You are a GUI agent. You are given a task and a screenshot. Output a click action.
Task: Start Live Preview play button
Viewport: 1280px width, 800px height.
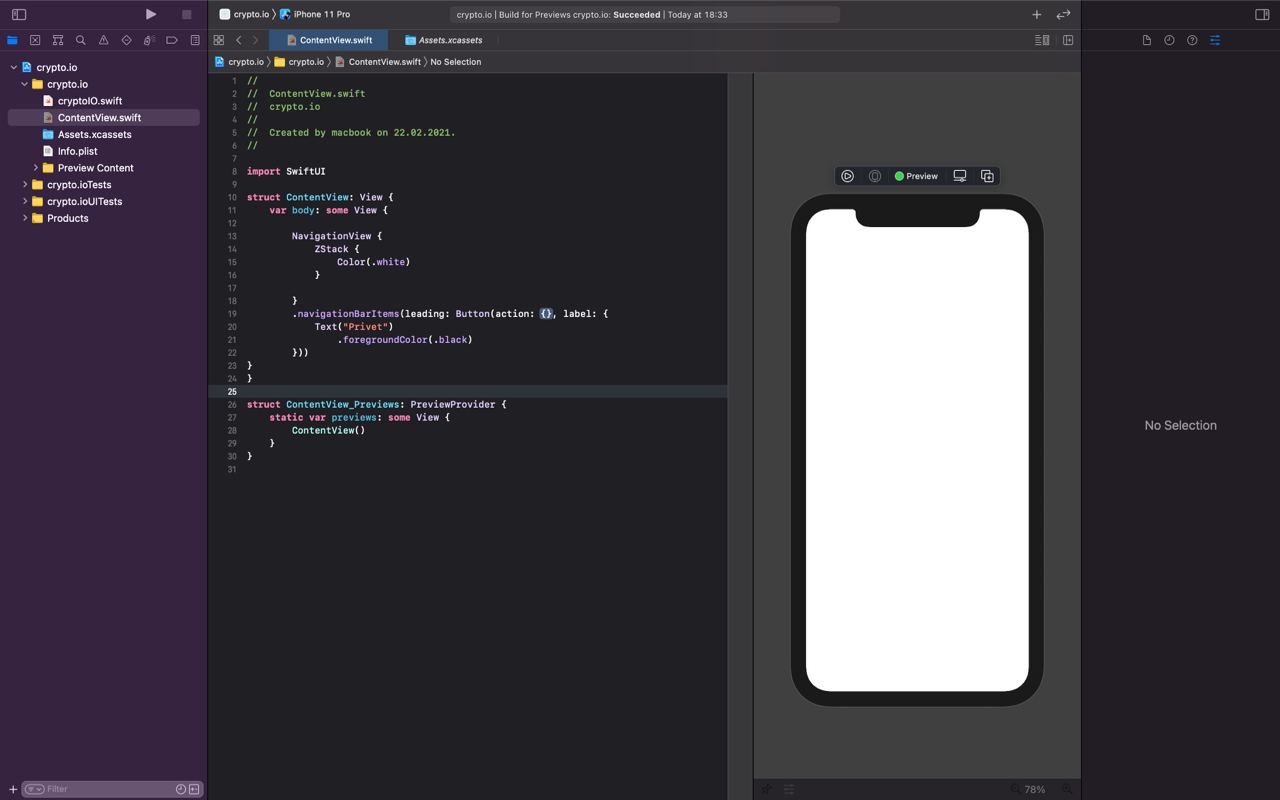(x=847, y=176)
